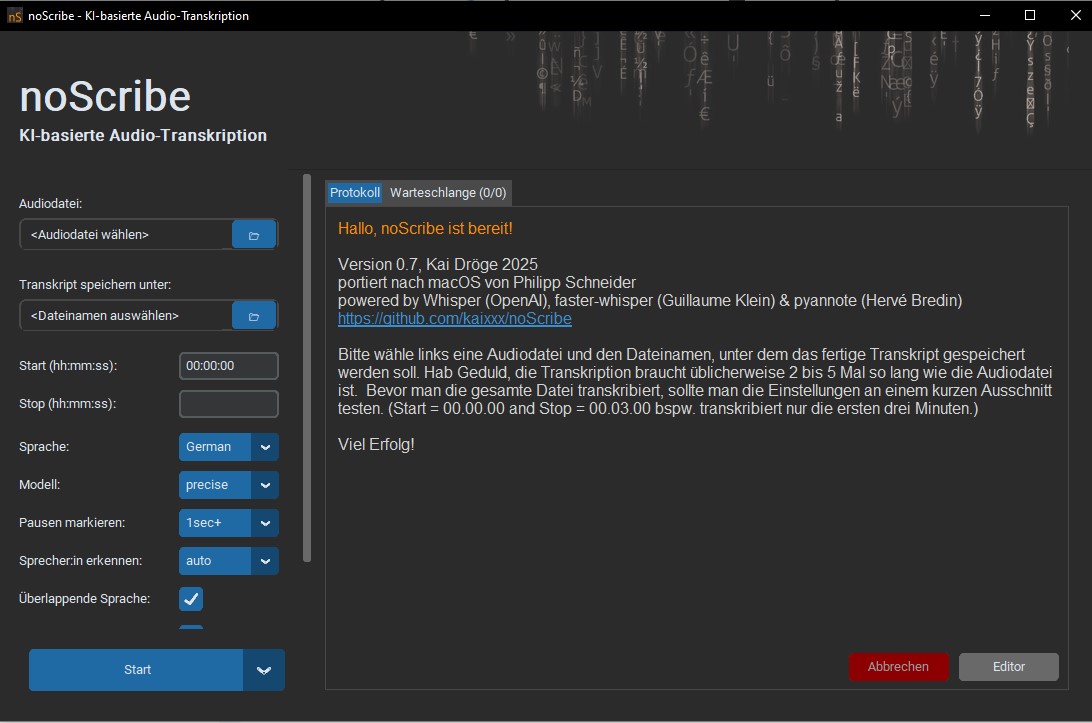Toggle the Überlappende Sprache checkbox
The height and width of the screenshot is (723, 1092).
click(191, 599)
